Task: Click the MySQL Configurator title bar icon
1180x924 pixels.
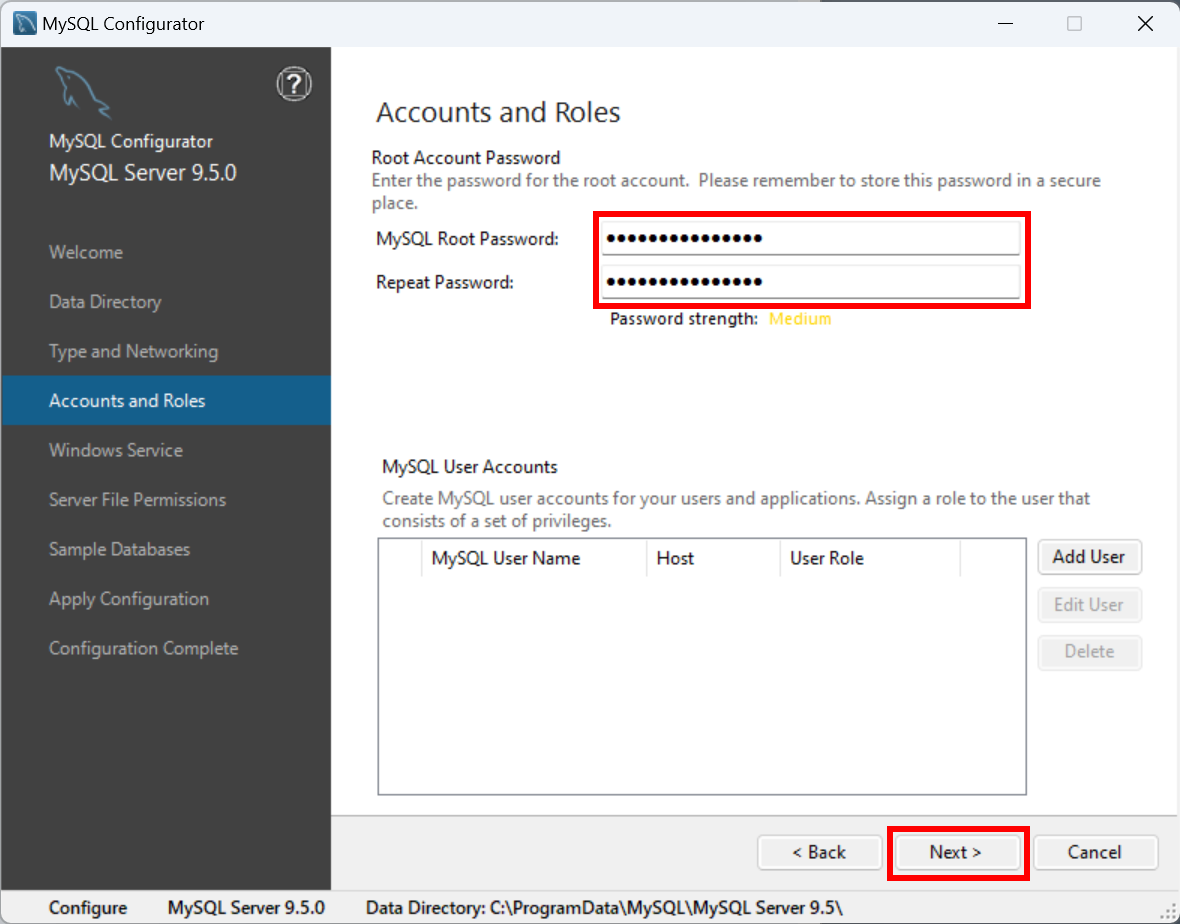Action: click(25, 23)
